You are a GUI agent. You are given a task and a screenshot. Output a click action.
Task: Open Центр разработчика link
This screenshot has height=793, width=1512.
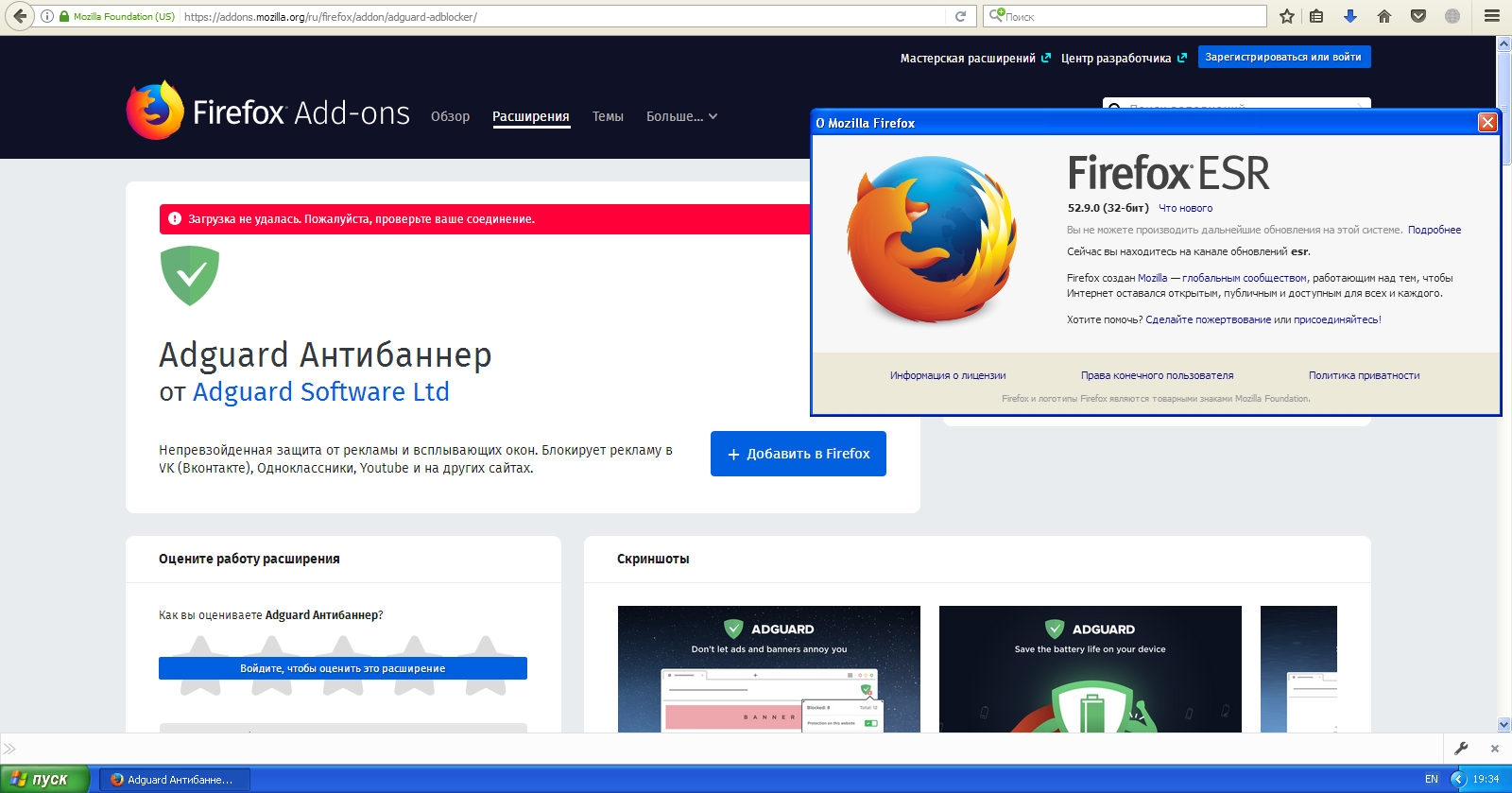pos(1124,58)
